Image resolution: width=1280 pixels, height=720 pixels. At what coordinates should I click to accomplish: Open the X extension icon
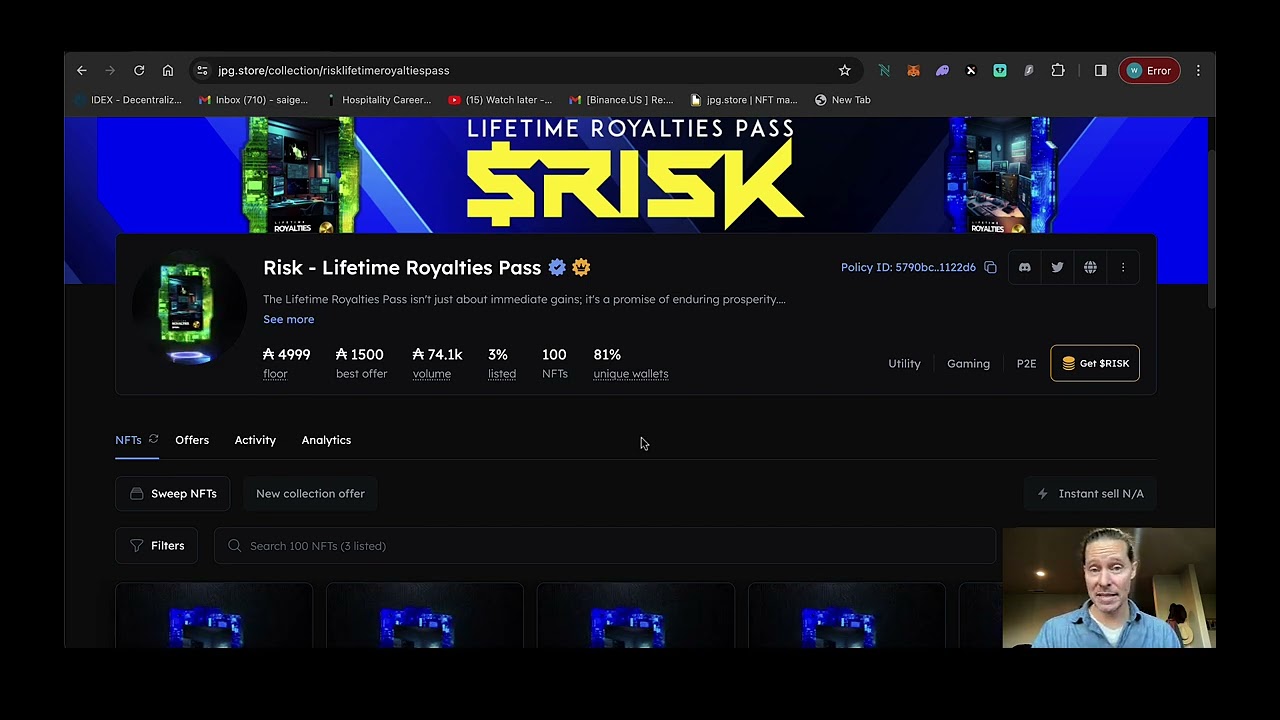click(x=971, y=70)
